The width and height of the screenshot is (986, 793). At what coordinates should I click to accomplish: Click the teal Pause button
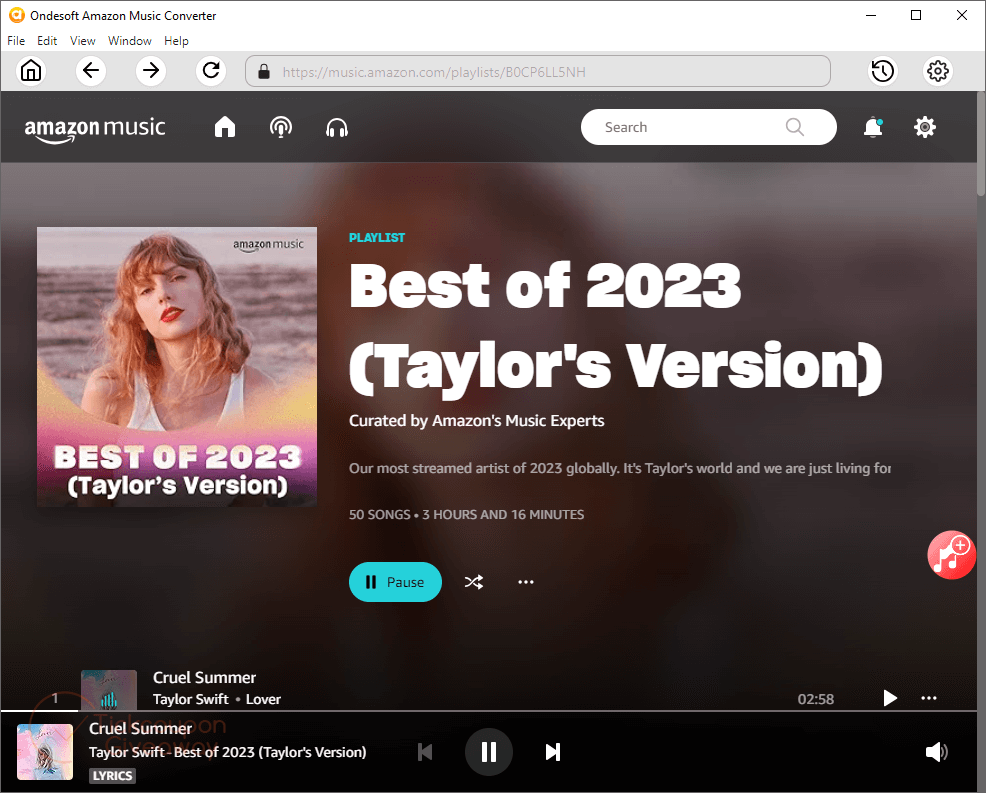coord(396,582)
